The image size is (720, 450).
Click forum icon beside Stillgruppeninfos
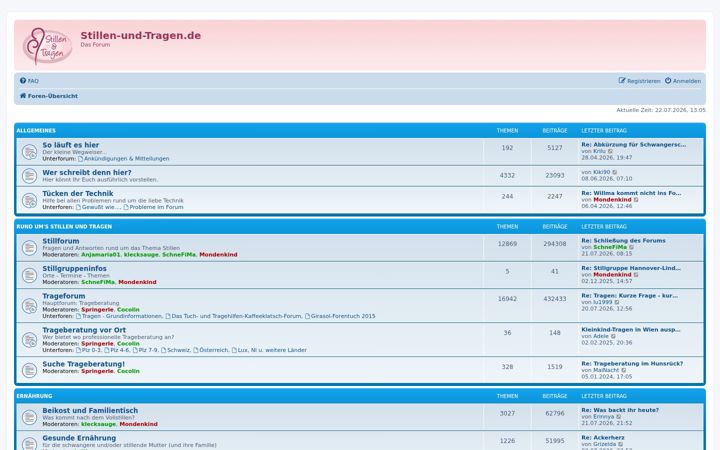(29, 276)
